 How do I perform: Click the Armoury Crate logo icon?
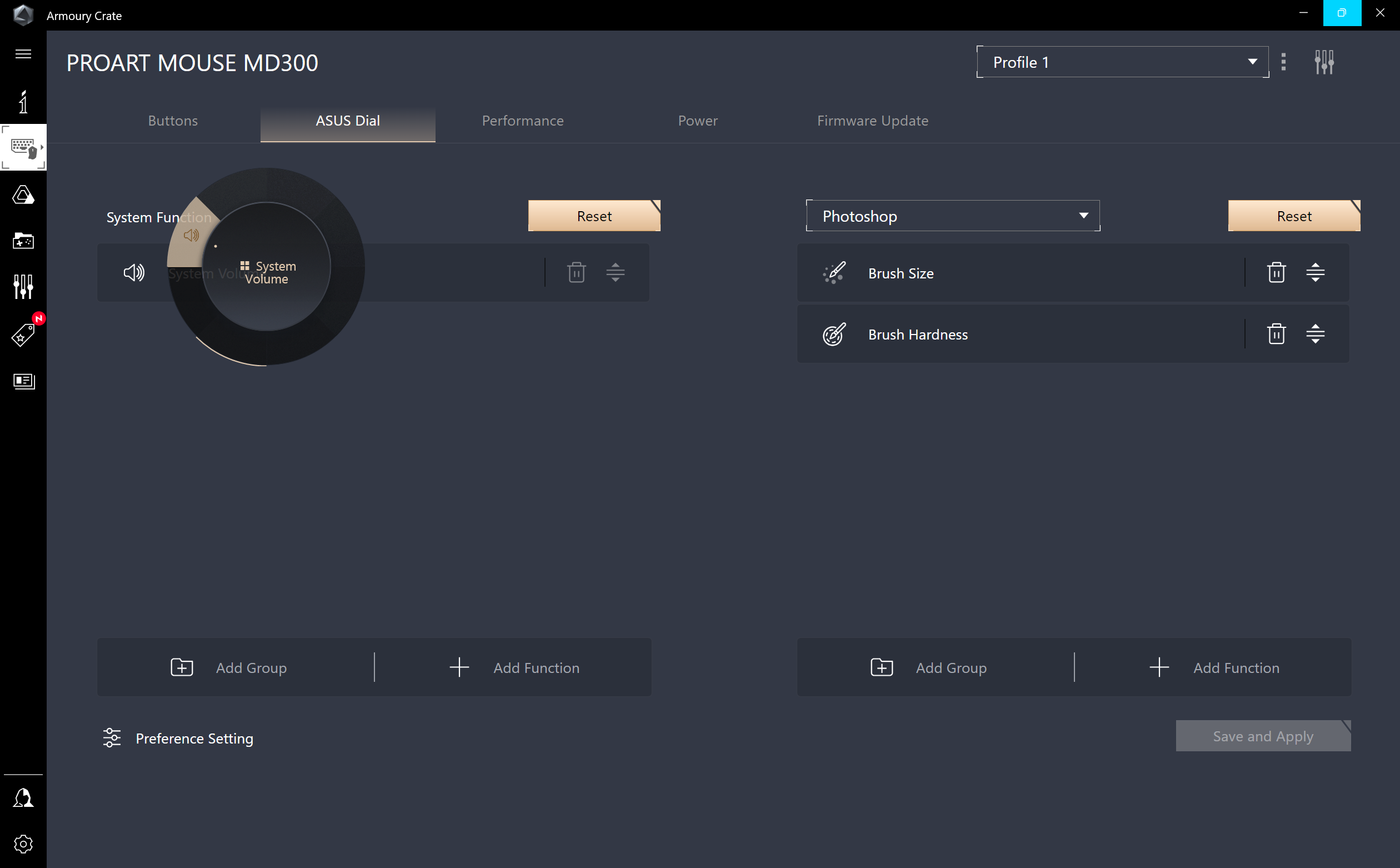tap(23, 15)
